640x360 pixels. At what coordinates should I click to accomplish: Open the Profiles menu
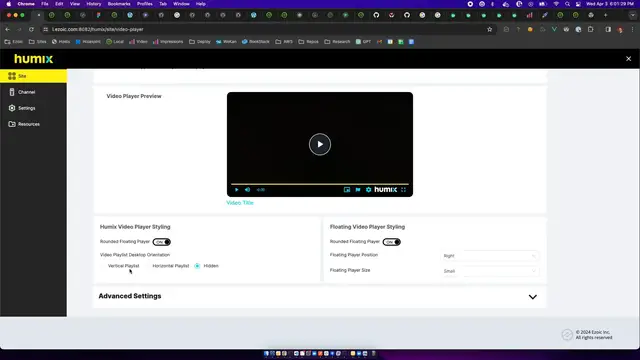[144, 4]
